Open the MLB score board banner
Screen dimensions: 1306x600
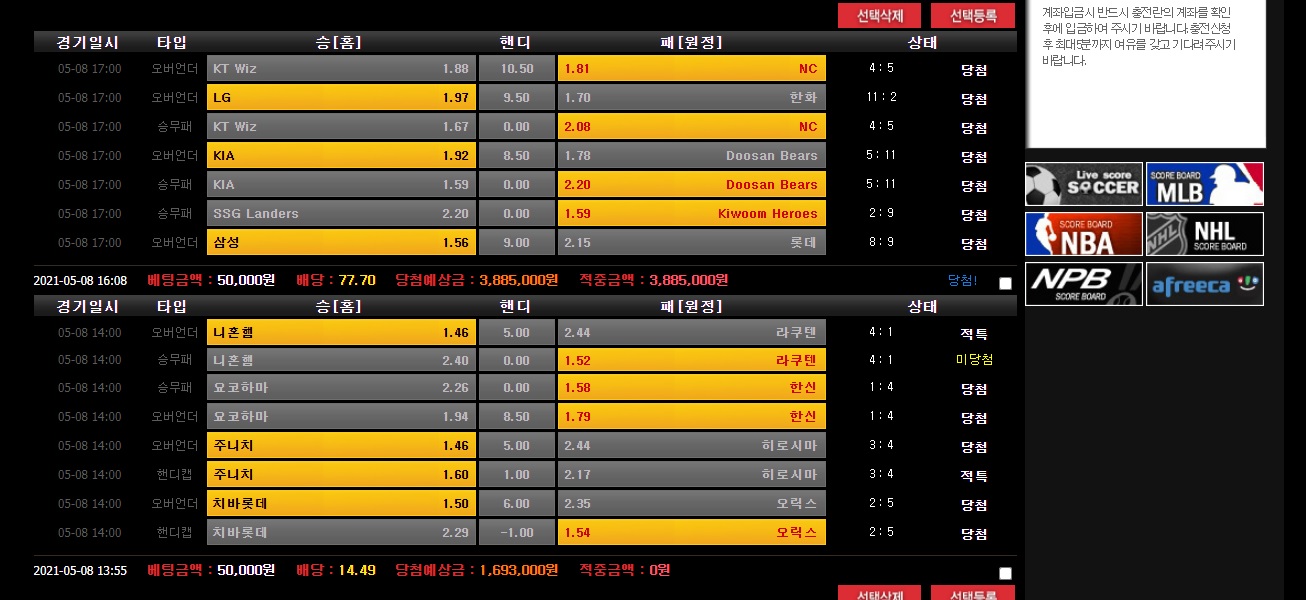pos(1204,184)
